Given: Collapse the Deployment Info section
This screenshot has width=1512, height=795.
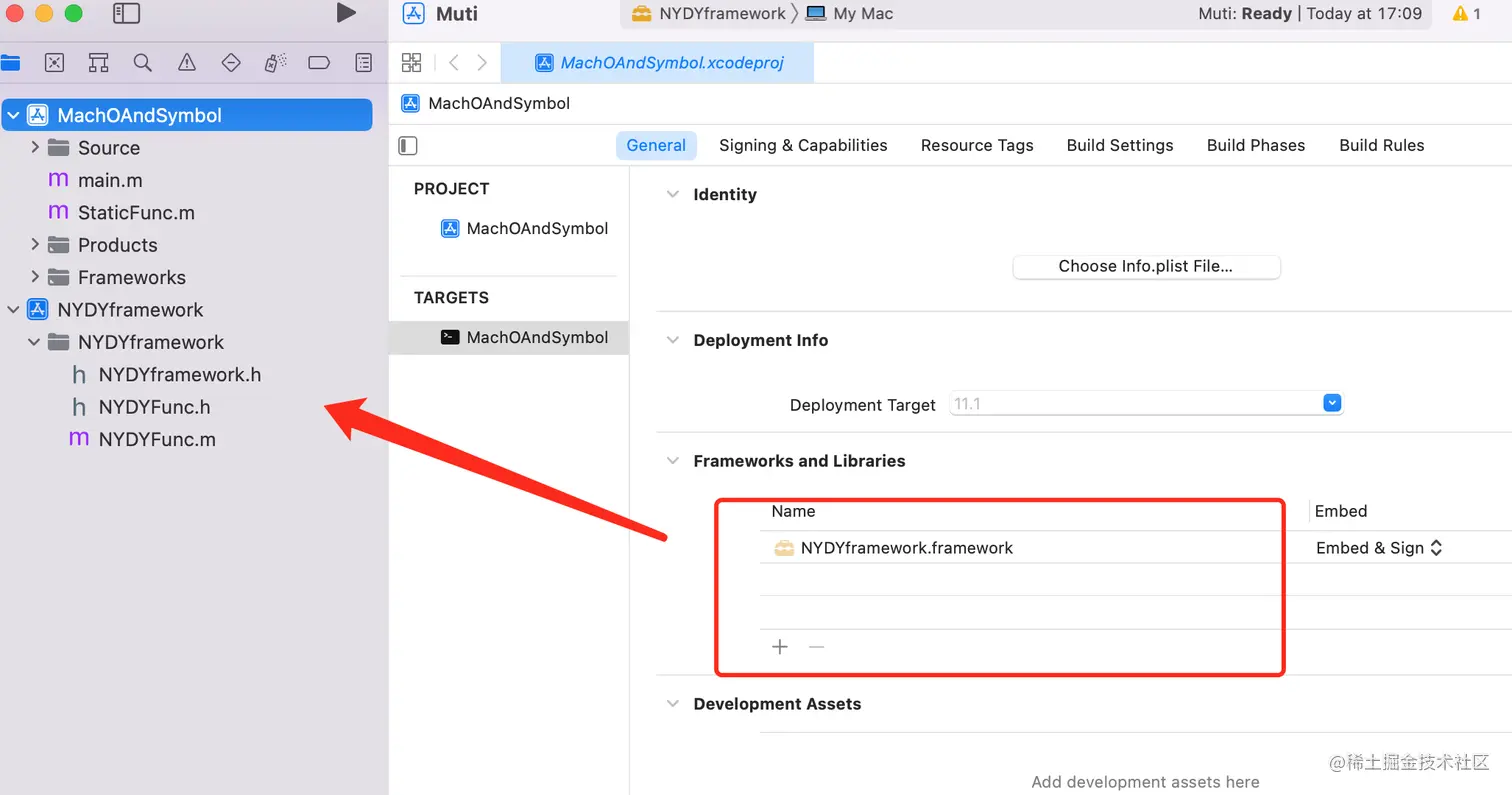Looking at the screenshot, I should 673,341.
